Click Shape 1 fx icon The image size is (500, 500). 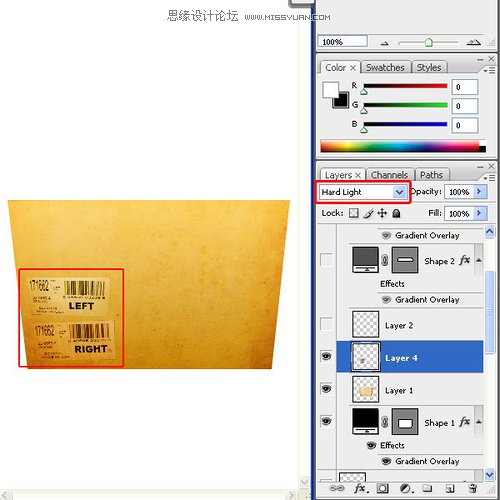[465, 422]
